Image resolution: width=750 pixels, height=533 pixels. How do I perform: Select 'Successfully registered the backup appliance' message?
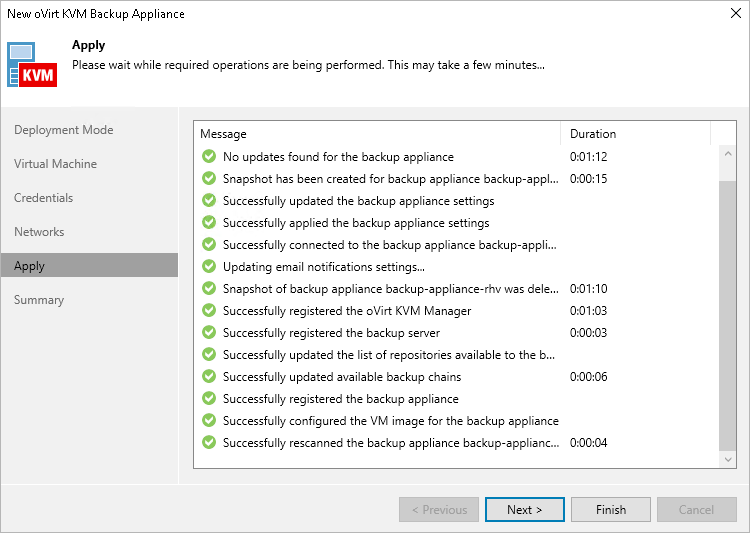tap(341, 399)
